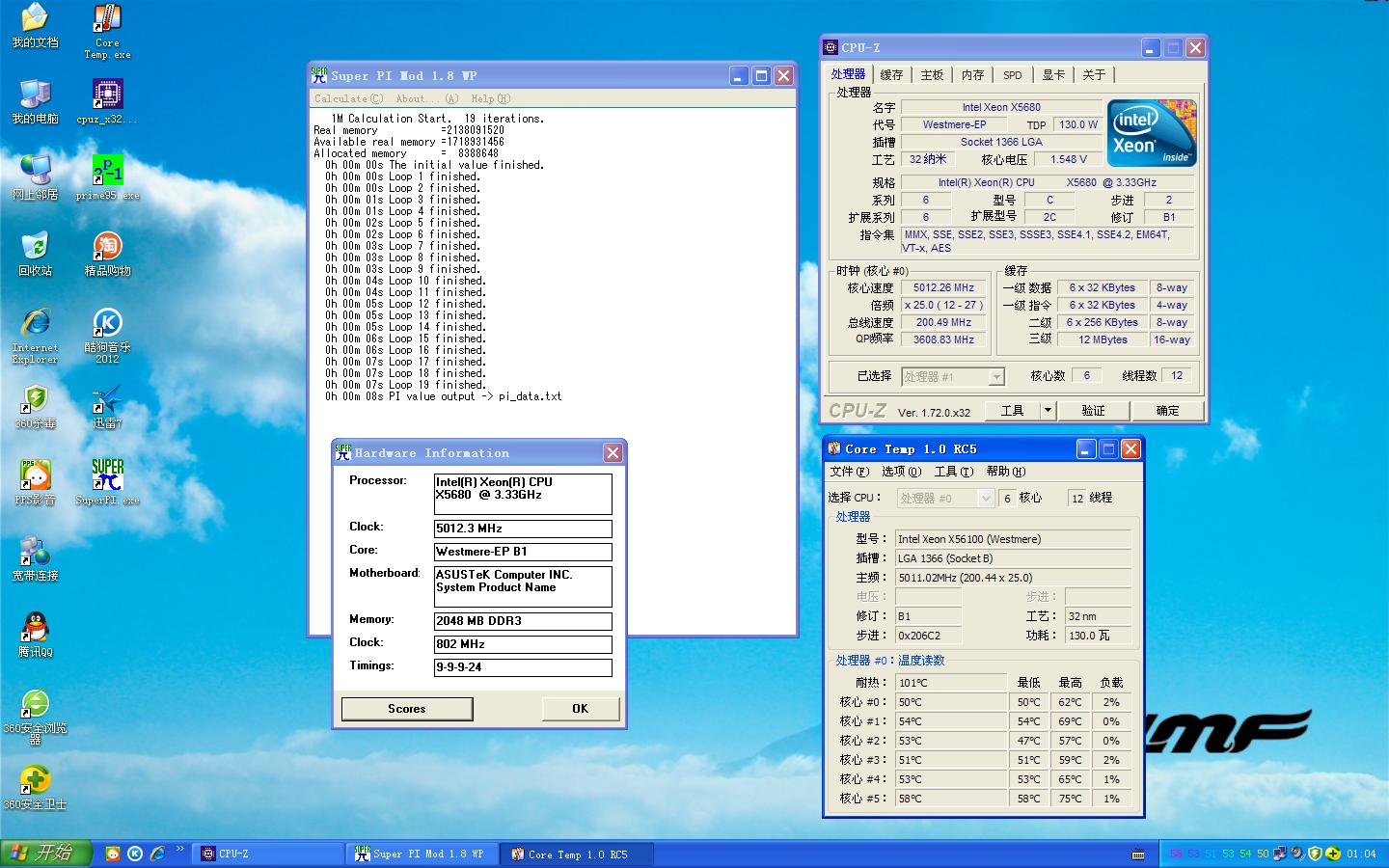Click the system clock showing 01:04
This screenshot has width=1389, height=868.
[x=1361, y=854]
